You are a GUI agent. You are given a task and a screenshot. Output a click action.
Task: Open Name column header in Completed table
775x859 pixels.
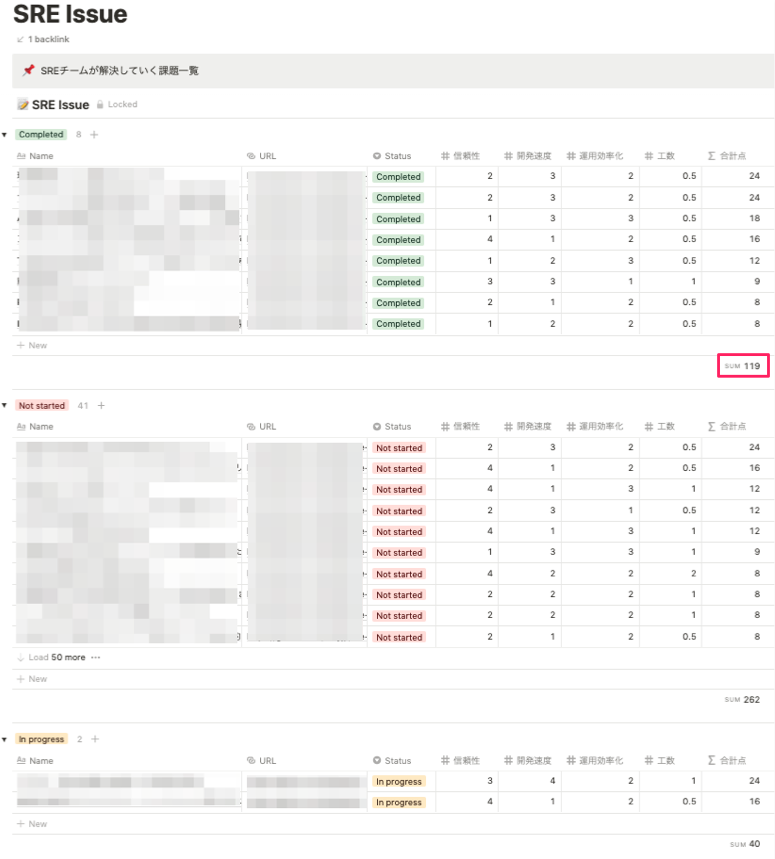point(36,156)
